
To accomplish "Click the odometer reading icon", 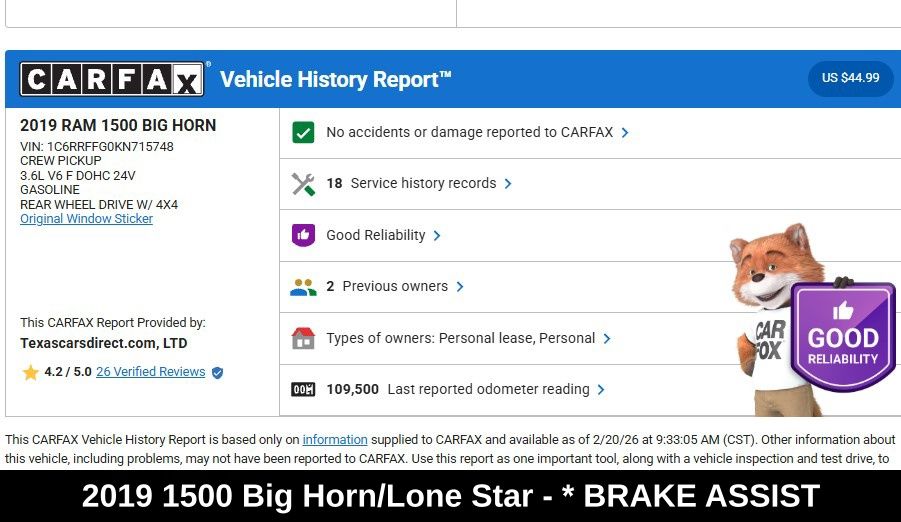I will click(x=303, y=390).
